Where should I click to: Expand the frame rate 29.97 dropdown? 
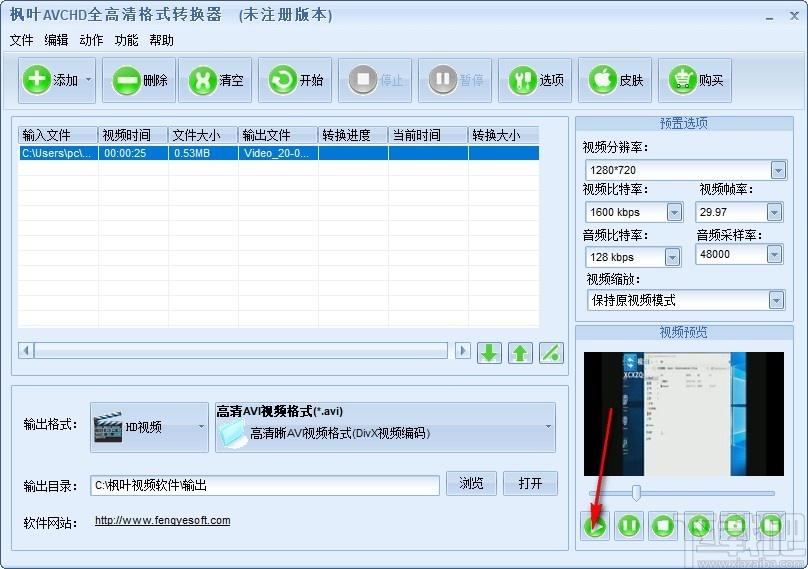(x=774, y=212)
